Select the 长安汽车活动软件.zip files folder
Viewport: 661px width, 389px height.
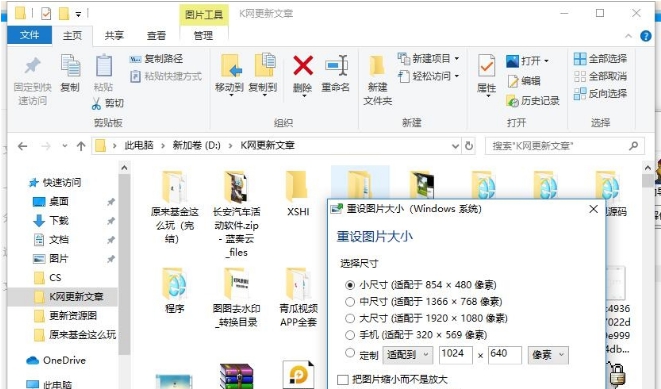tap(236, 213)
